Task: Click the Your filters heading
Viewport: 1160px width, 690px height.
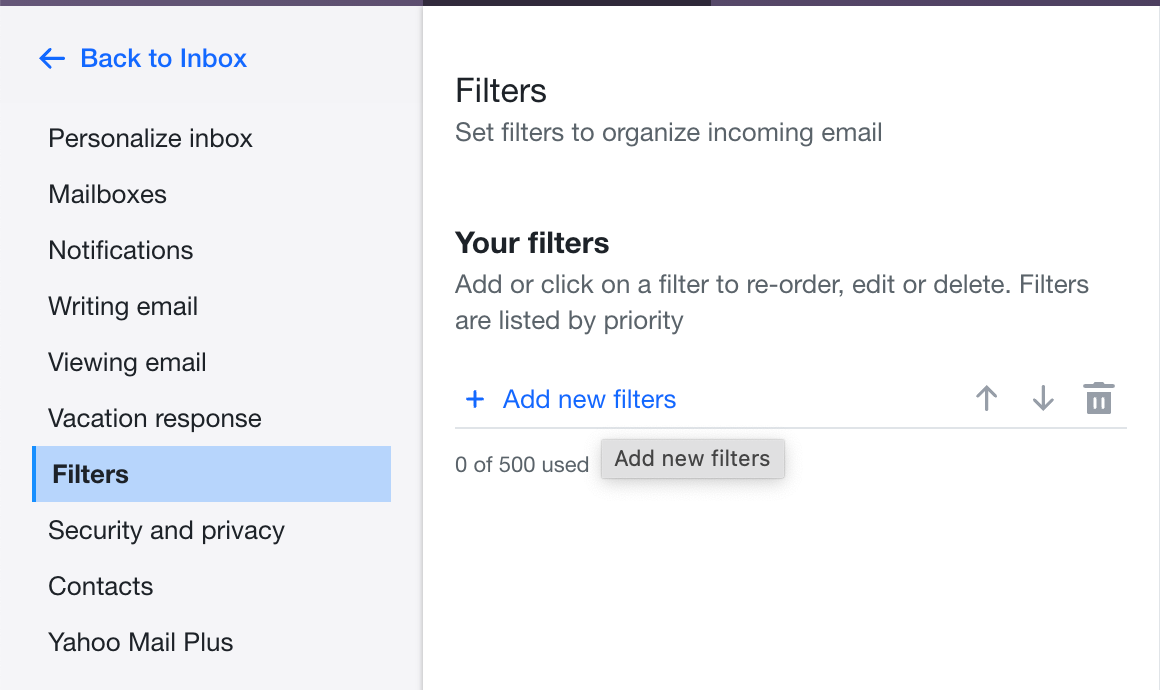Action: coord(532,242)
